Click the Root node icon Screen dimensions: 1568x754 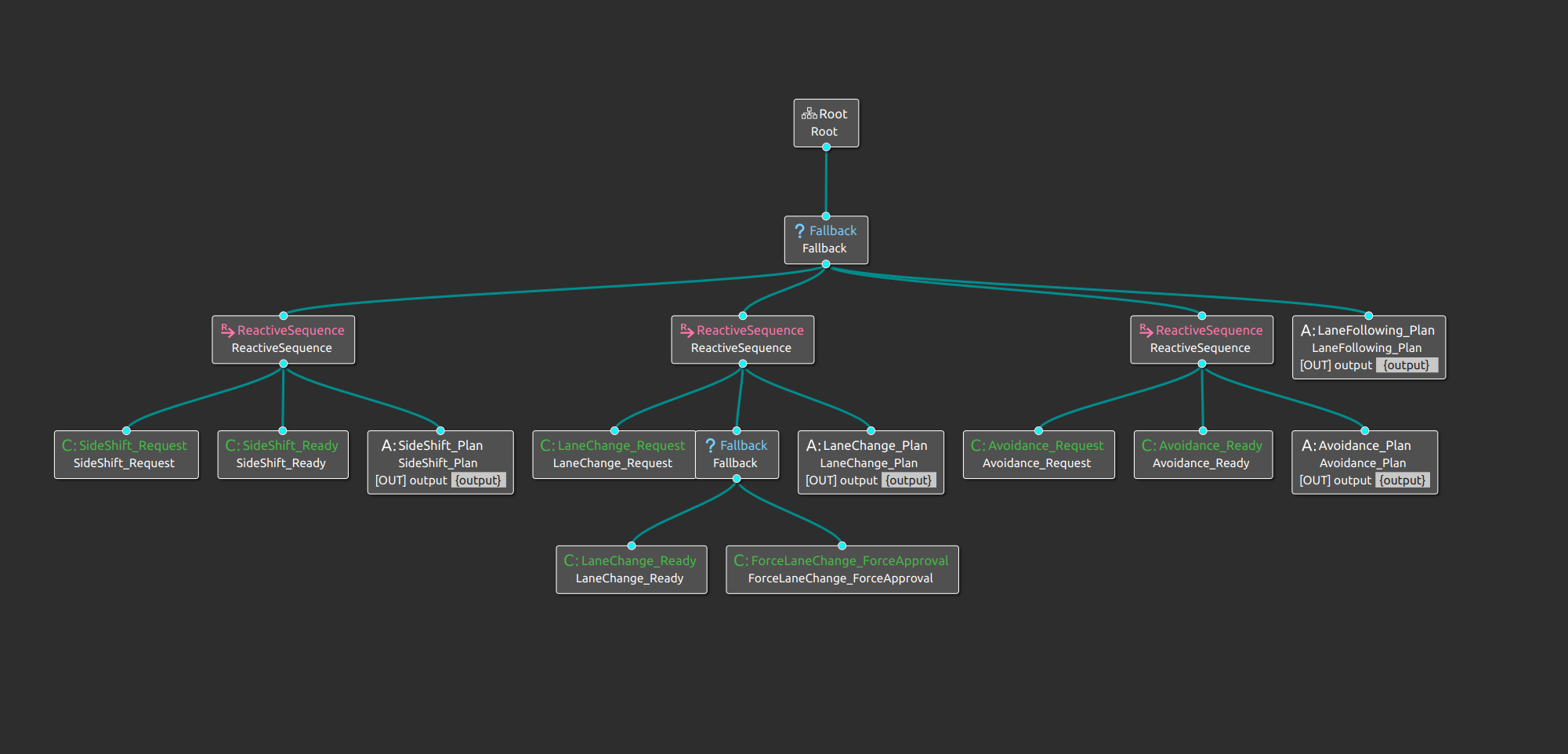click(x=808, y=113)
